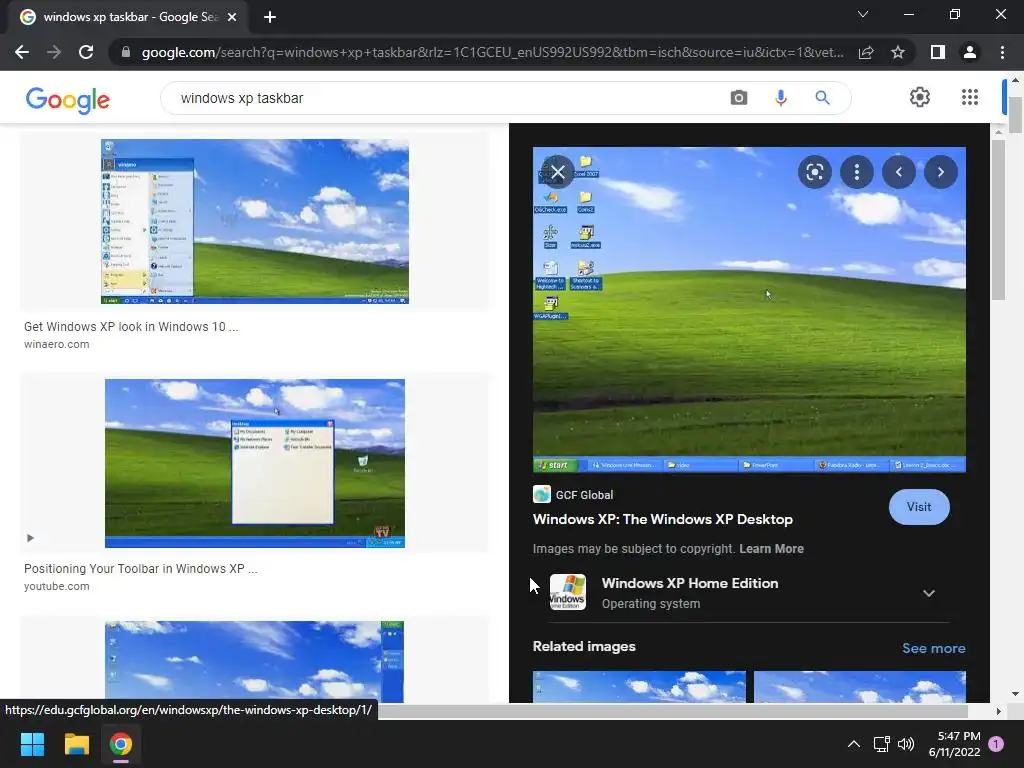
Task: Click the browser back arrow
Action: [22, 52]
